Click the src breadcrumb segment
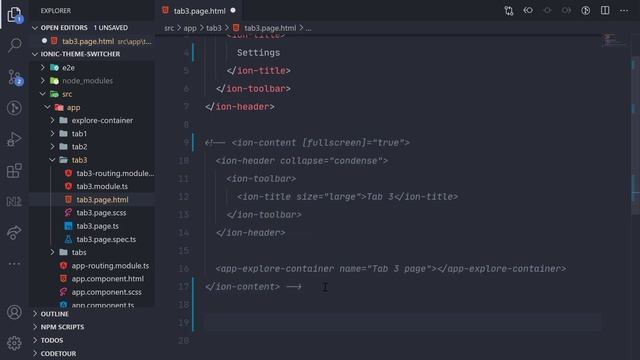This screenshot has height=360, width=640. coord(169,28)
